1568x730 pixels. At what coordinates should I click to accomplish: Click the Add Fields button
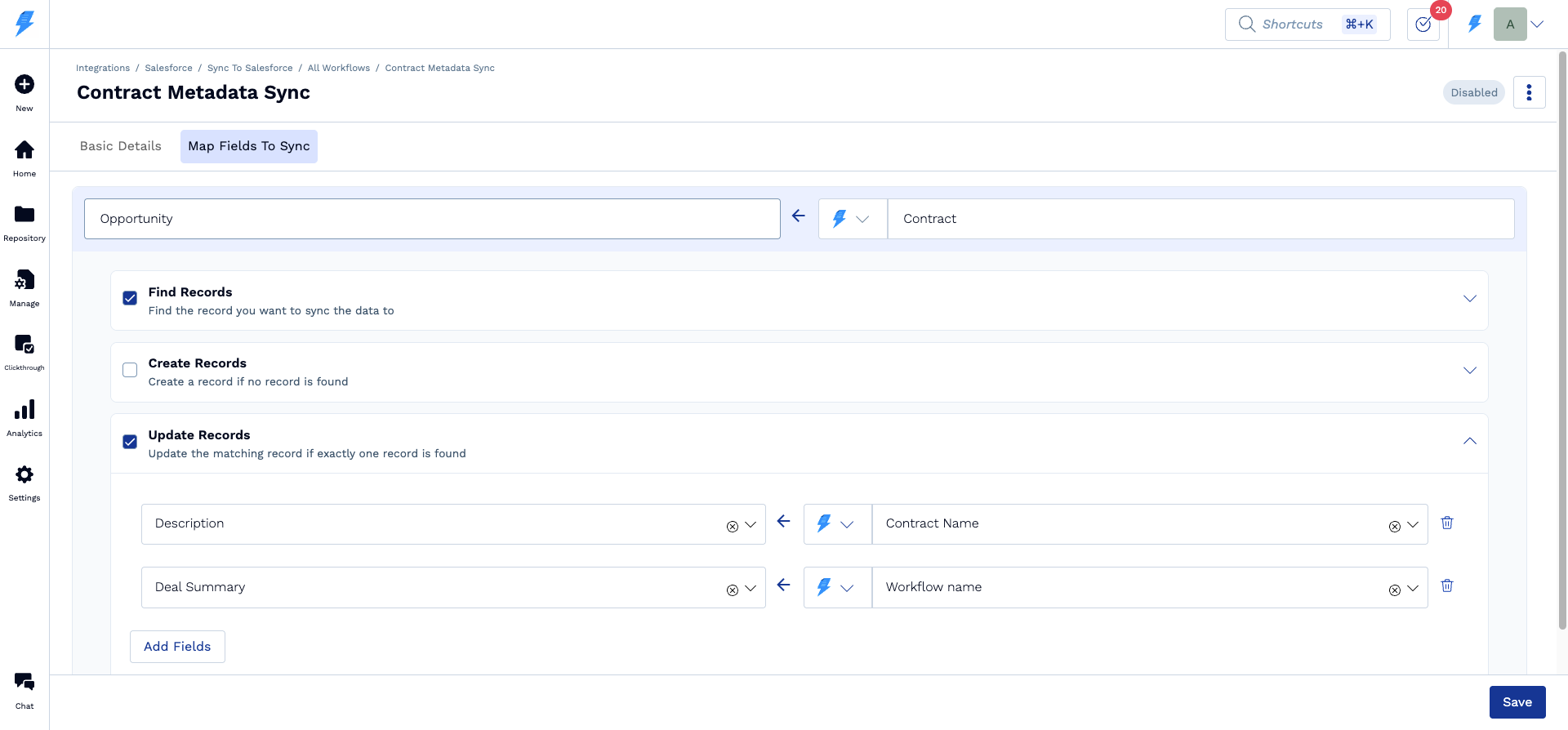177,647
